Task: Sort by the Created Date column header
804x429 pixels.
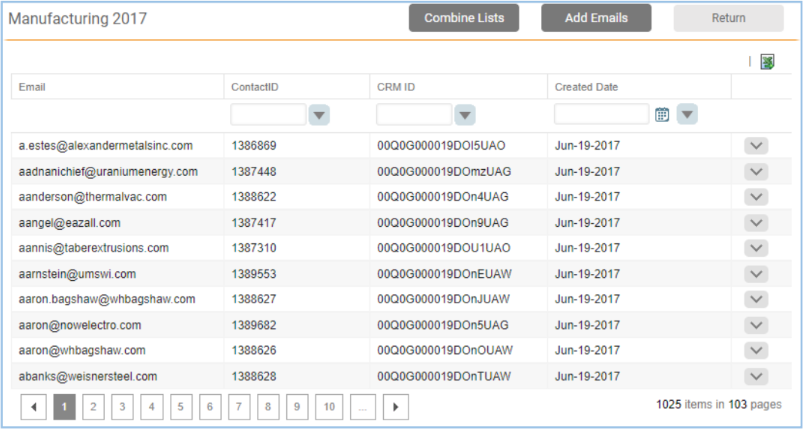Action: pyautogui.click(x=586, y=87)
